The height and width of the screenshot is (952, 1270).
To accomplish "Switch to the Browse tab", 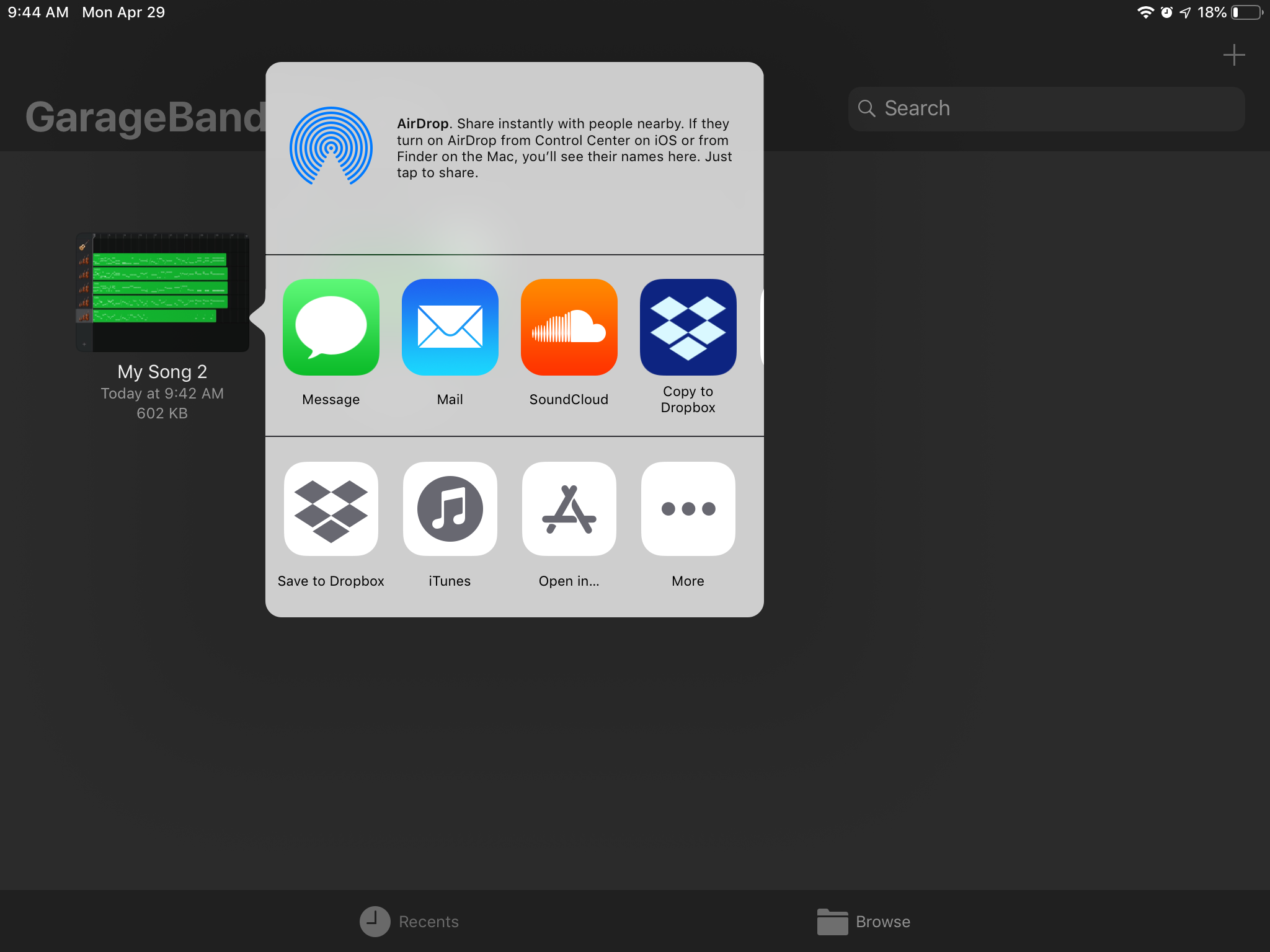I will point(864,922).
